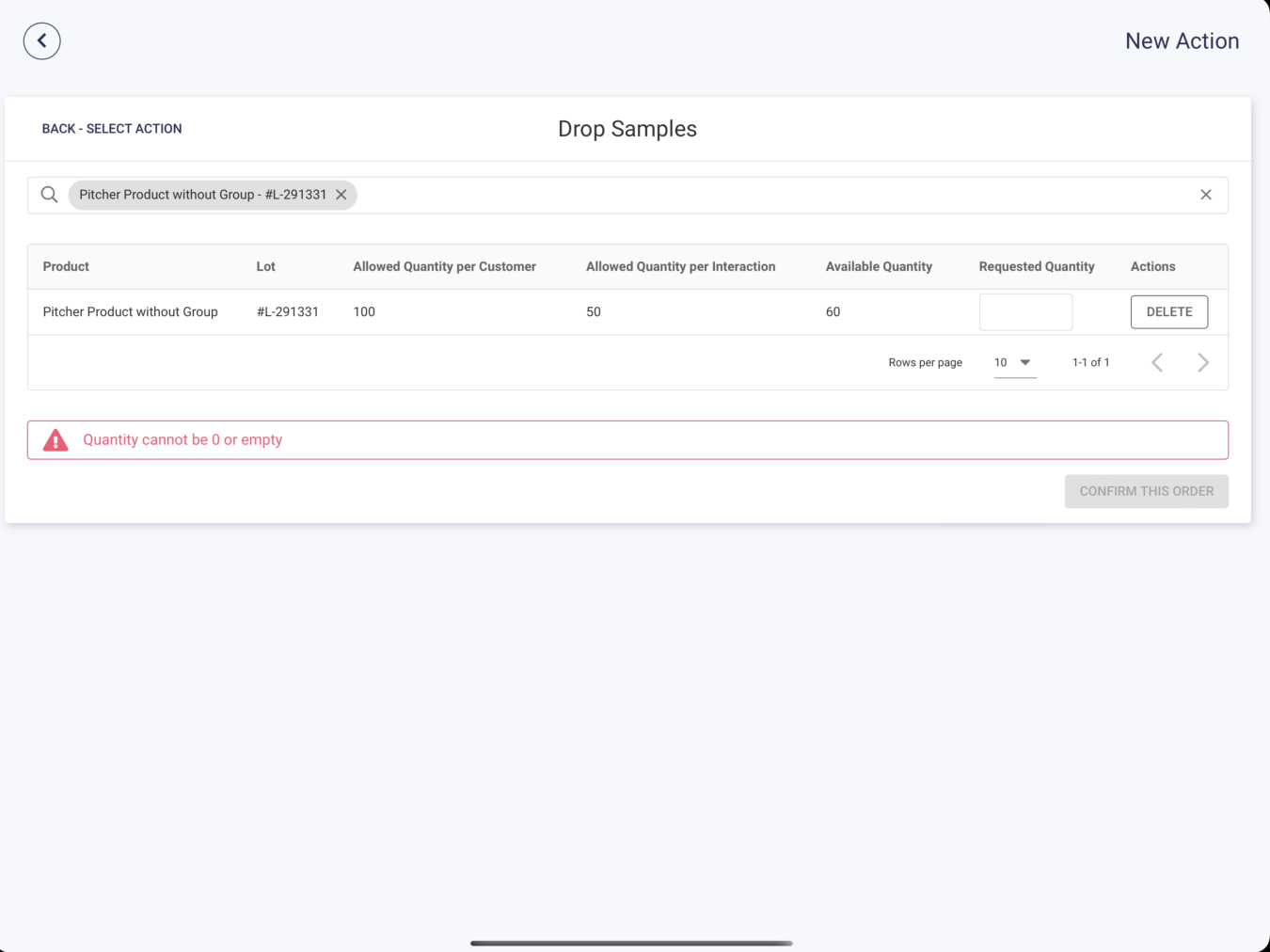Click the Product column header
This screenshot has height=952, width=1270.
(66, 267)
